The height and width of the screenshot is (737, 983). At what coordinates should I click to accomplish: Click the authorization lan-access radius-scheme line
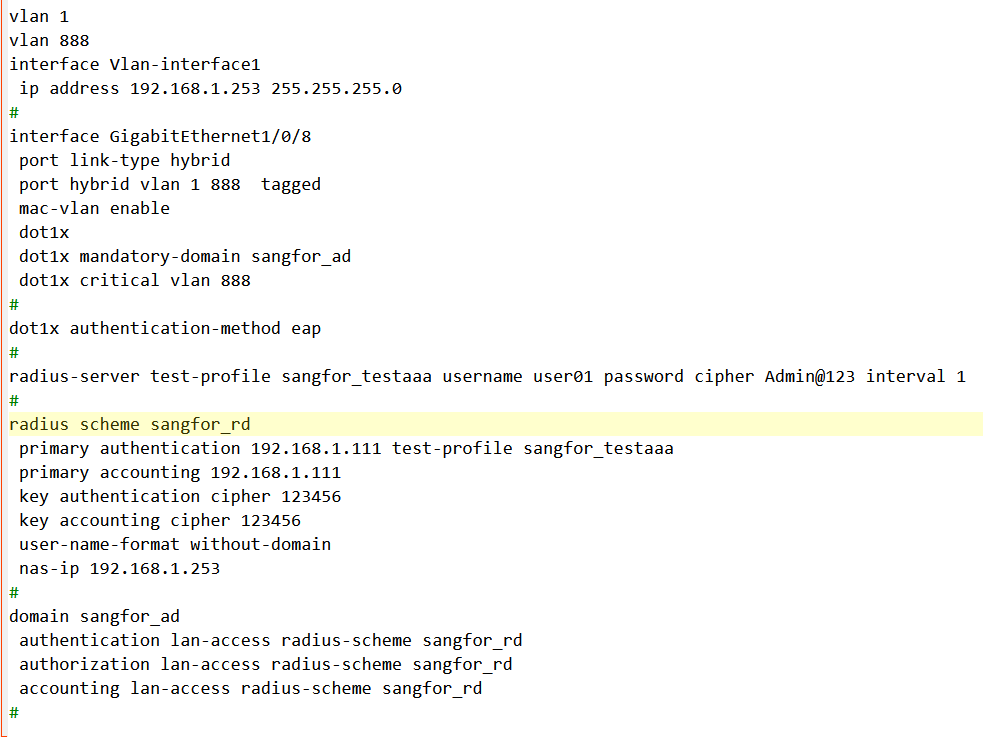pyautogui.click(x=266, y=664)
